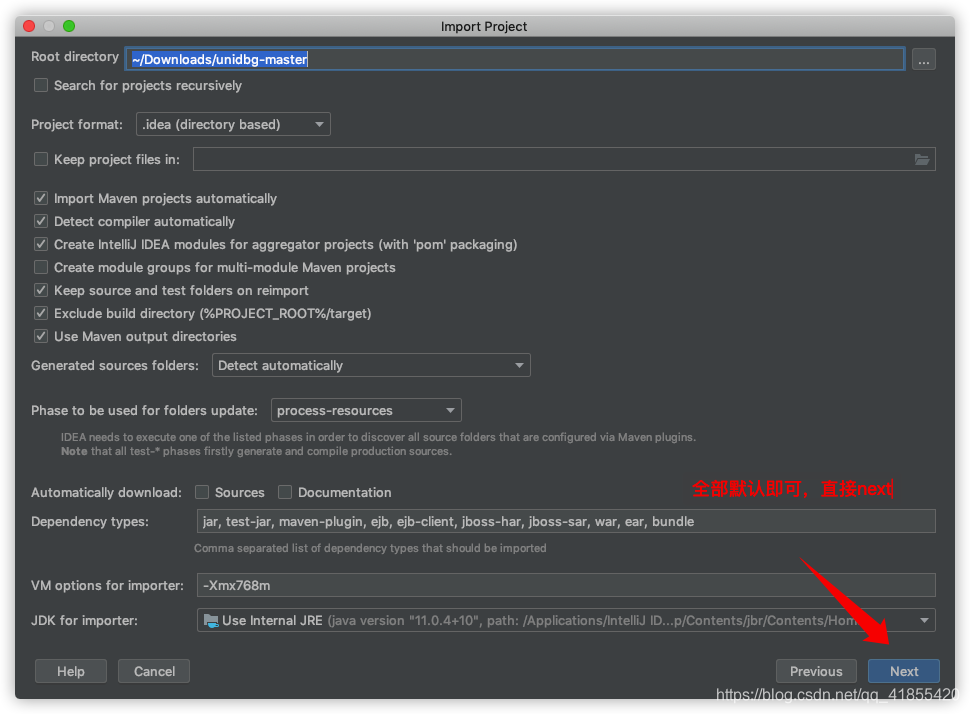970x714 pixels.
Task: Click the 'Project format:' label
Action: click(x=77, y=124)
